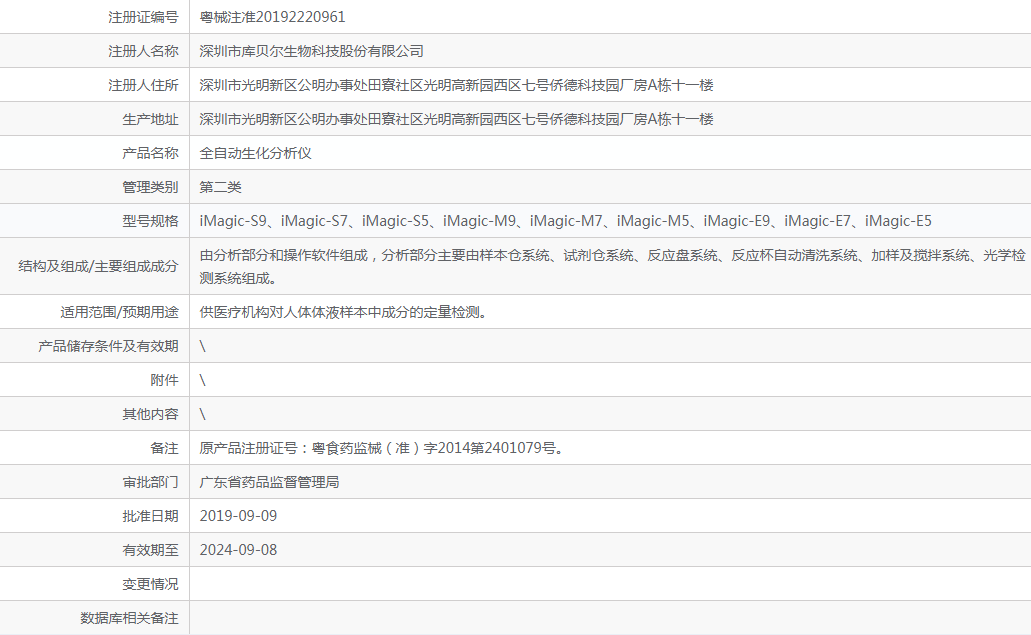Click the 产品名称 label
The height and width of the screenshot is (635, 1031).
151,153
